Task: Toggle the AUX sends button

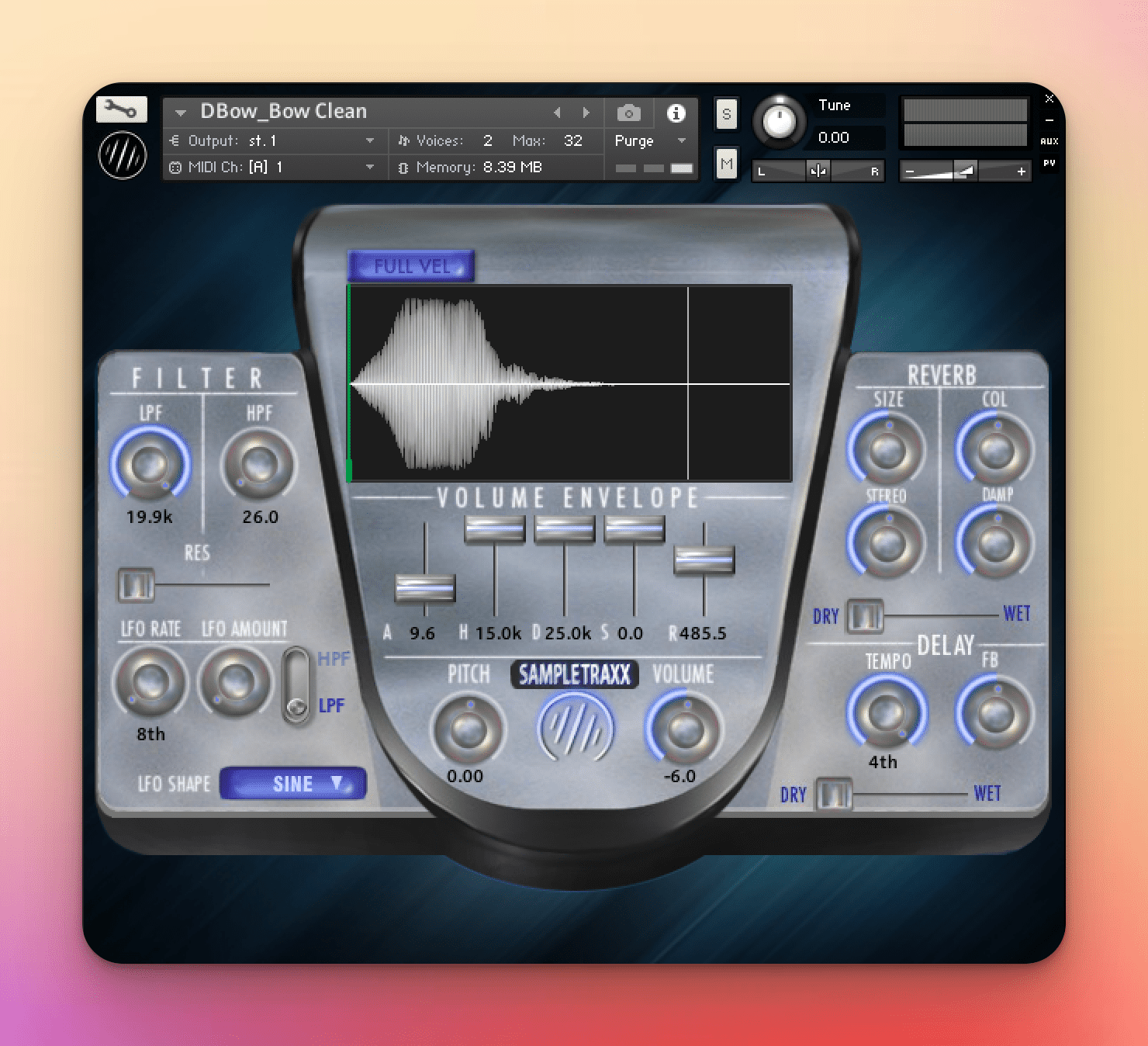Action: [1049, 141]
